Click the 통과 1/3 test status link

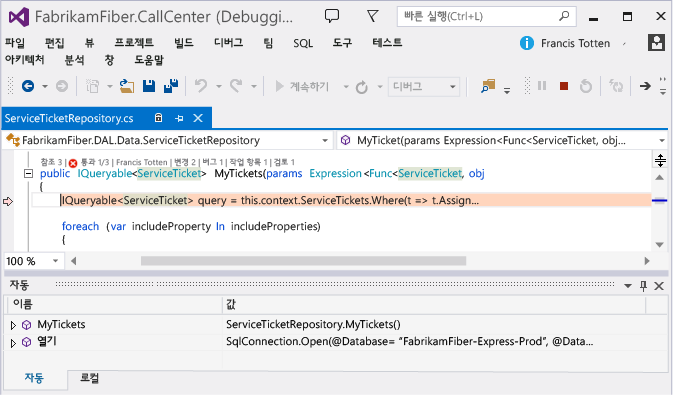point(95,162)
